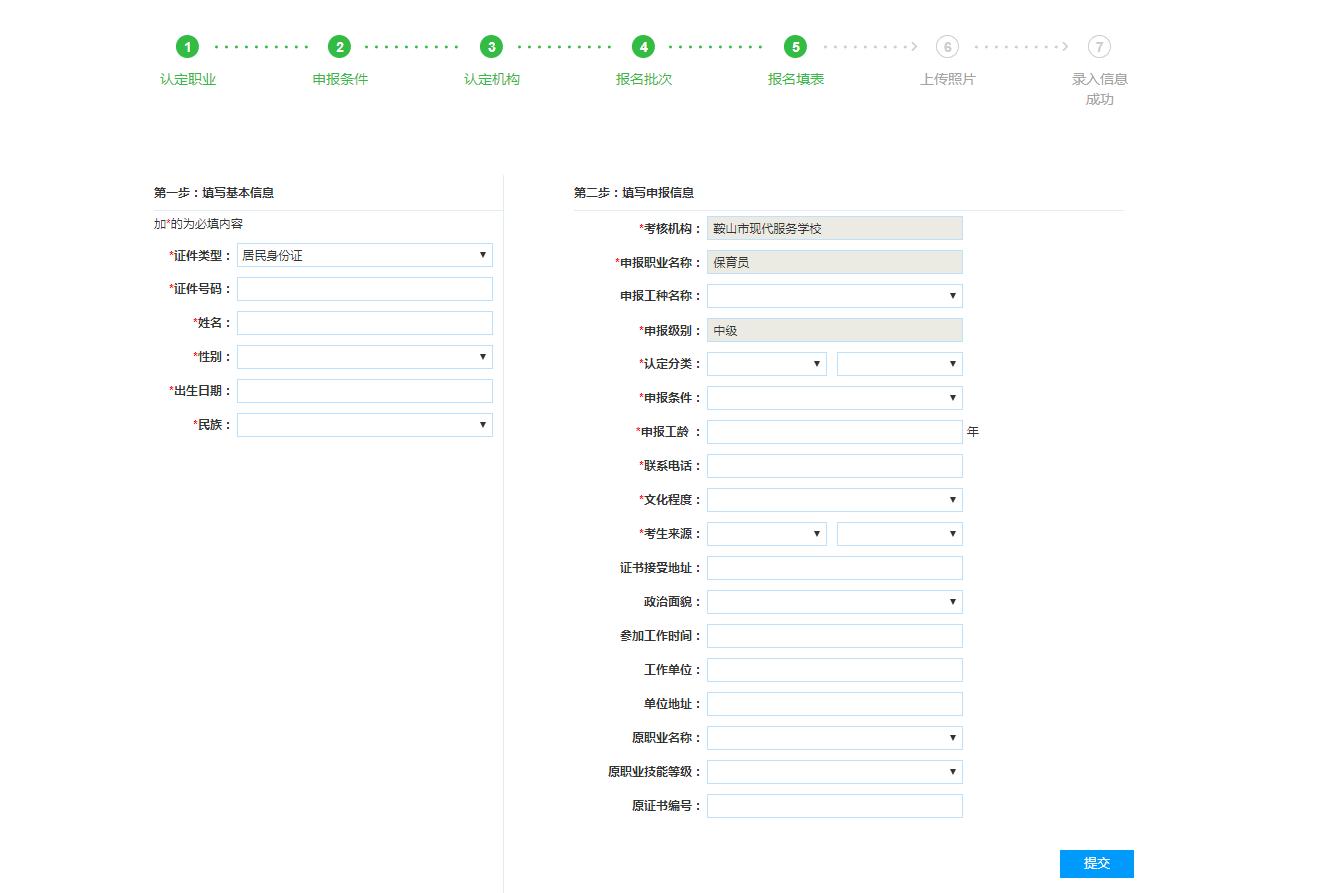Click step 4 circle 报名批次
The image size is (1320, 893).
(x=643, y=47)
